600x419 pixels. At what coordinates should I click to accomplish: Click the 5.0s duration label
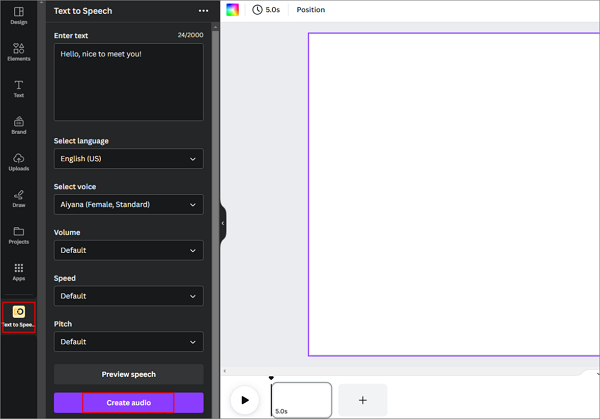point(273,10)
